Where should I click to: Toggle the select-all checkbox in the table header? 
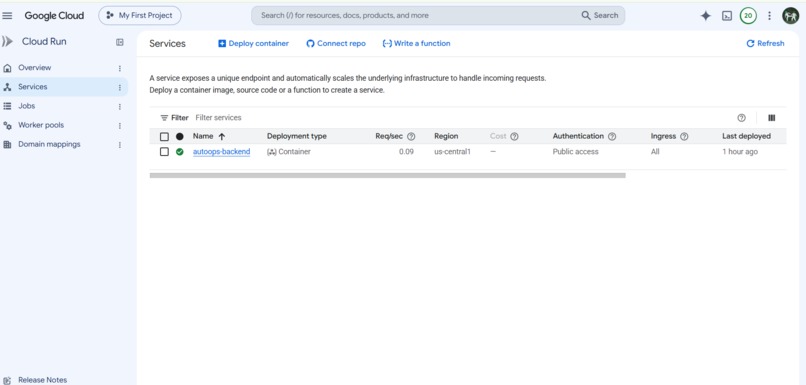point(164,137)
